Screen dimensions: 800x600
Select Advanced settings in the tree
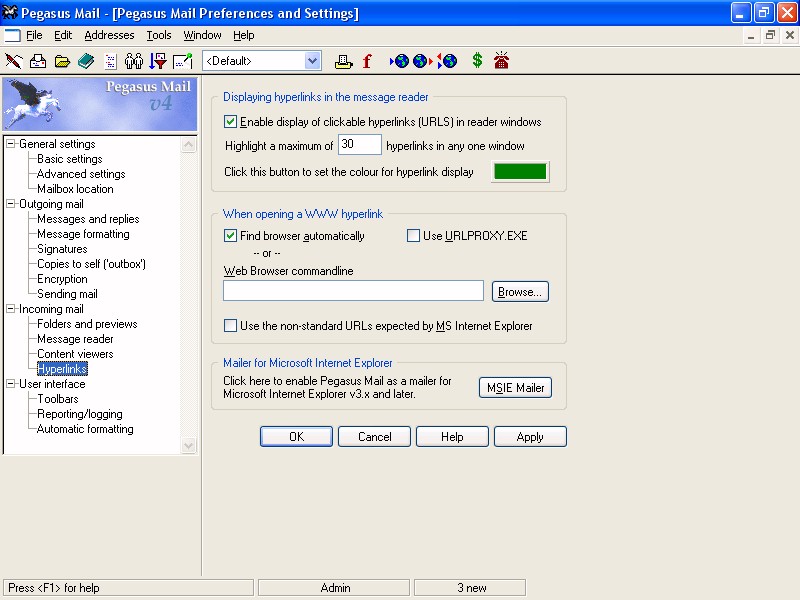point(81,174)
